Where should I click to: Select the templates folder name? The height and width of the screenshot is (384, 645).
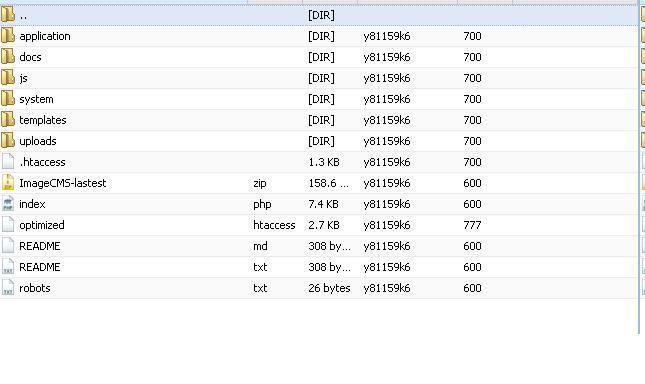click(x=43, y=120)
